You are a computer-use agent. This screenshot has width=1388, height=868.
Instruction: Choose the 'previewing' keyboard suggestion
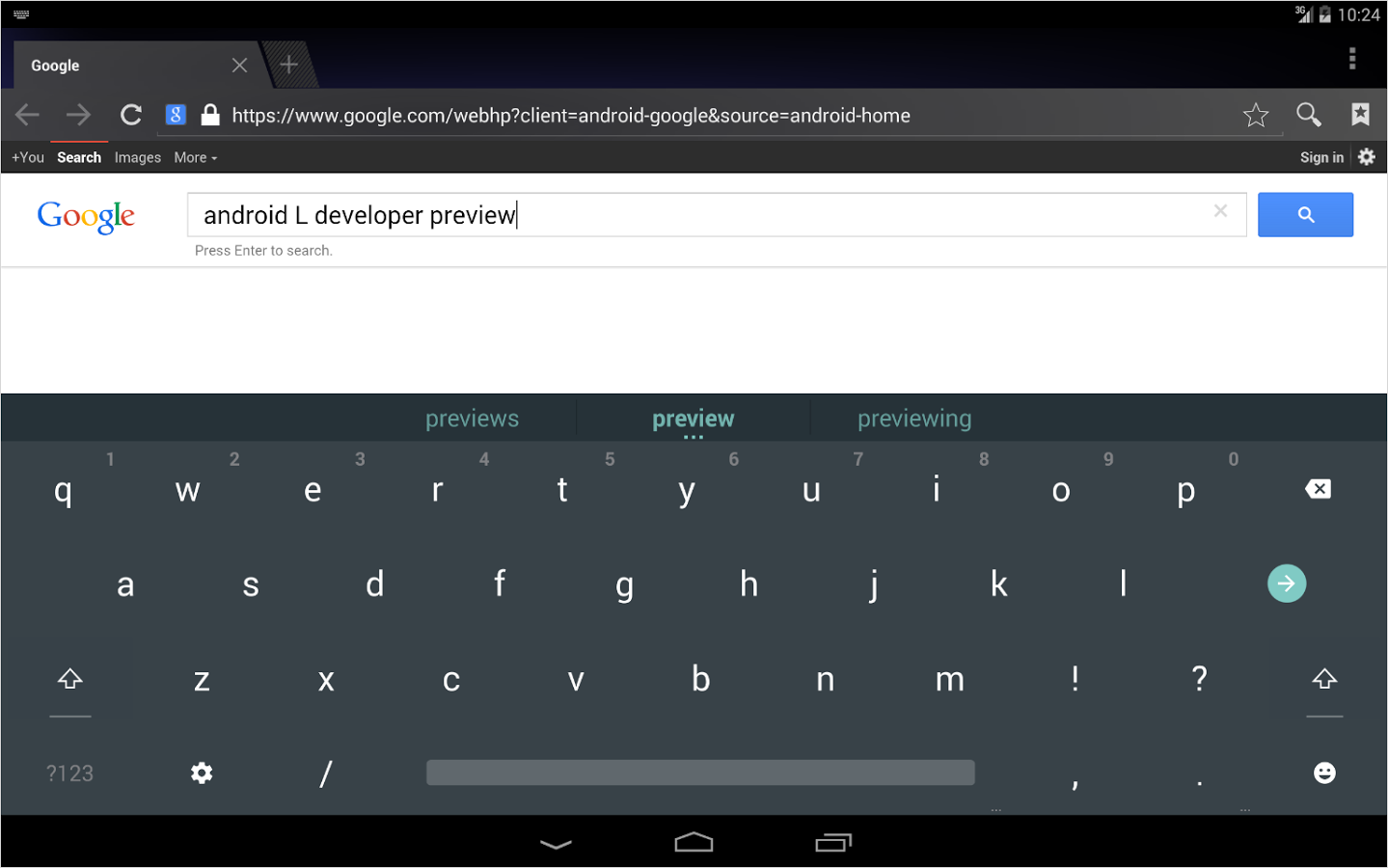[912, 418]
